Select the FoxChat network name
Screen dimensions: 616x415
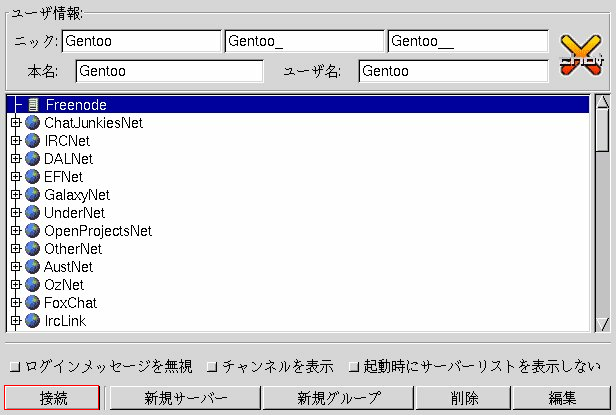(70, 303)
